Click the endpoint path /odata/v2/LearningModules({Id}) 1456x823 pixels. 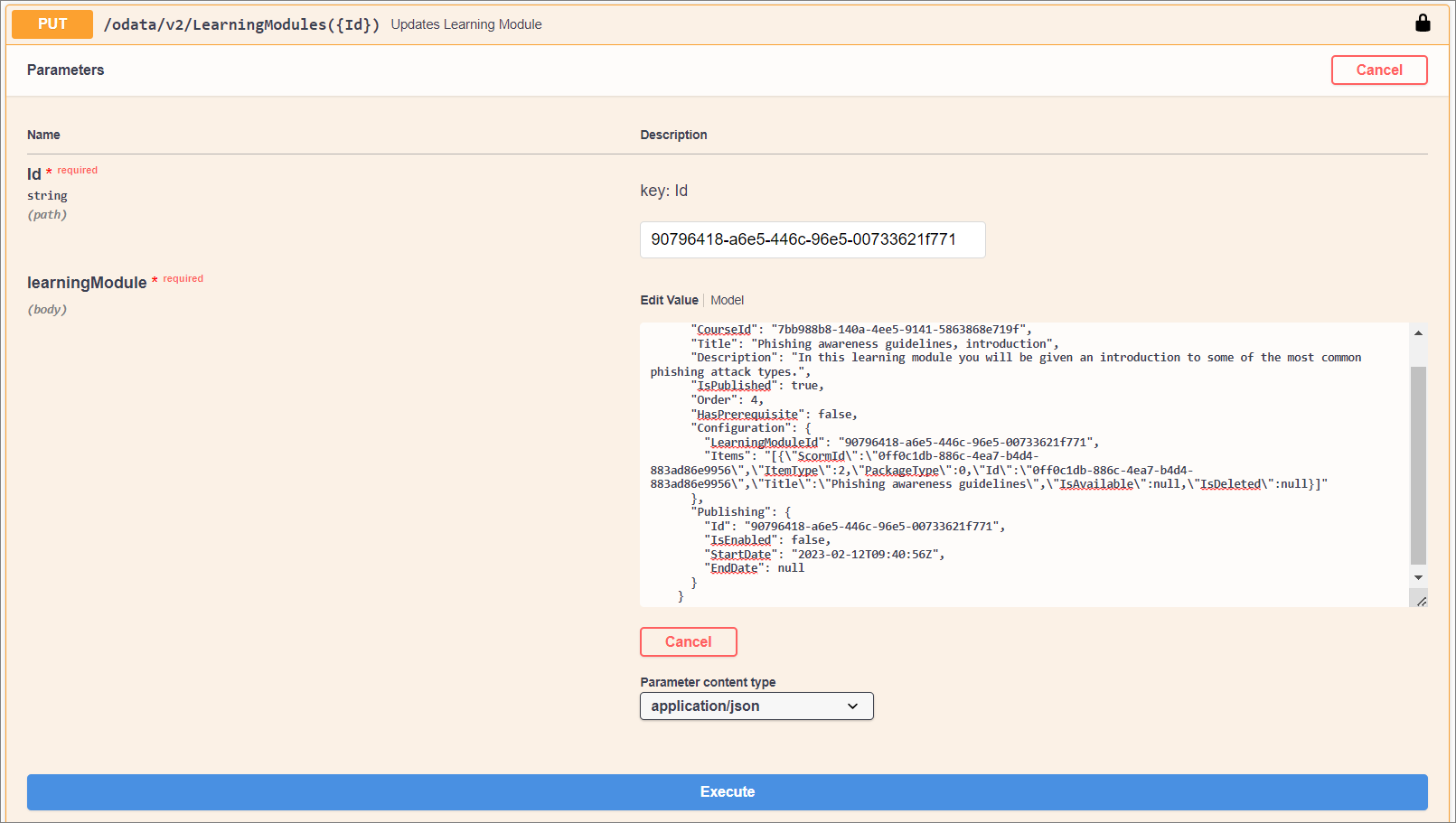tap(241, 24)
